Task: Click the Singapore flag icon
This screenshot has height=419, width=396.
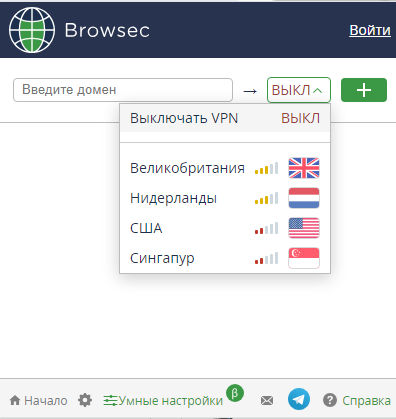Action: pyautogui.click(x=304, y=258)
